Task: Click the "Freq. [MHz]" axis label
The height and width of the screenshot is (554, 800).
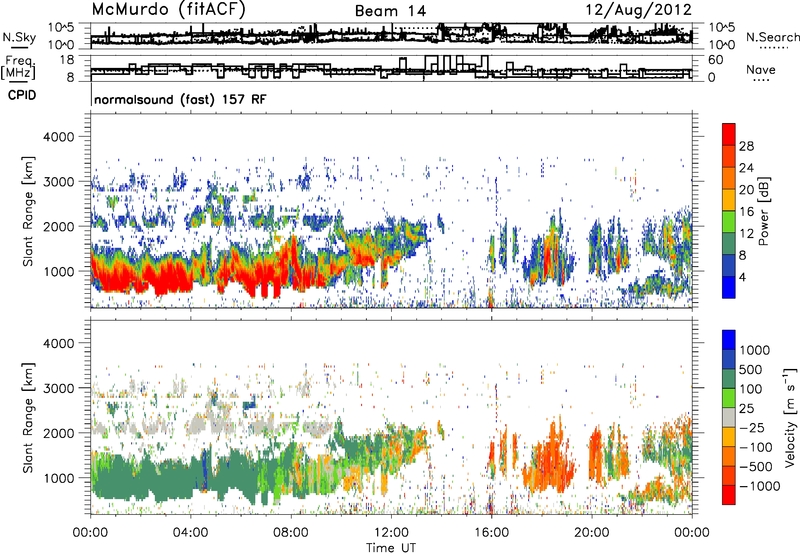Action: pyautogui.click(x=18, y=68)
